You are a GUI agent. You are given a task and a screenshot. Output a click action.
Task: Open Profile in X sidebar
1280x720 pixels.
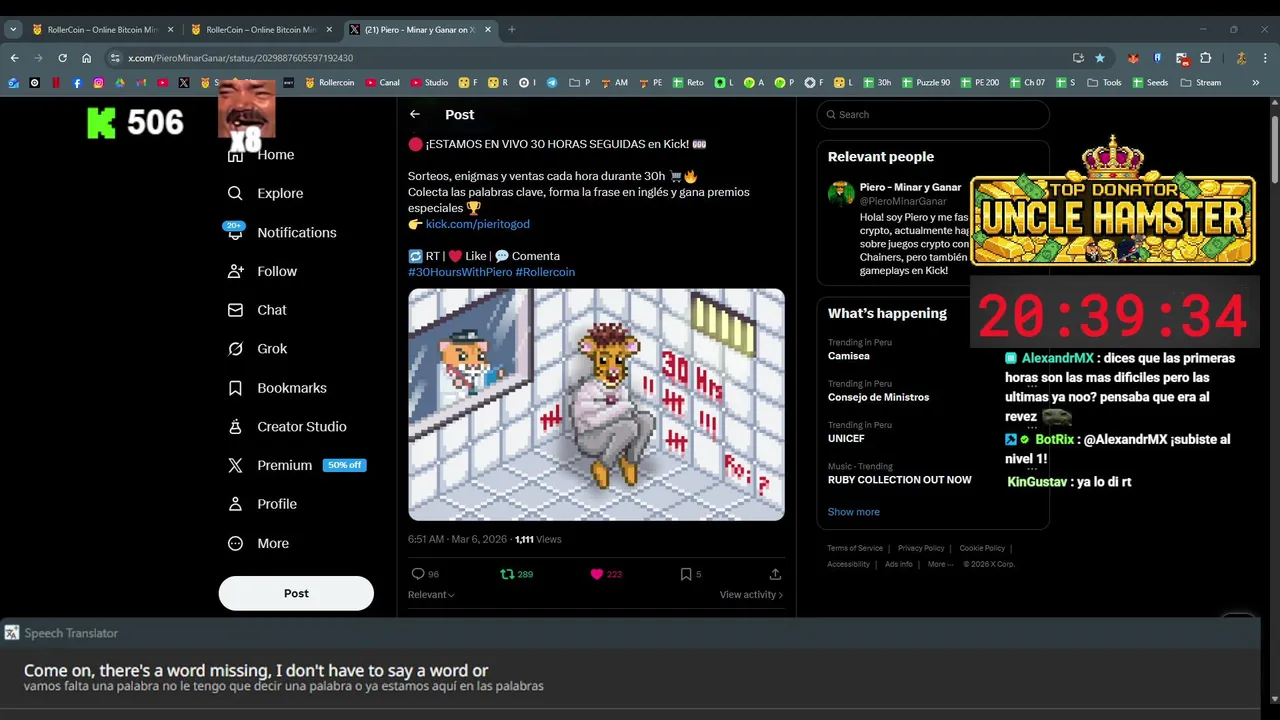262,504
